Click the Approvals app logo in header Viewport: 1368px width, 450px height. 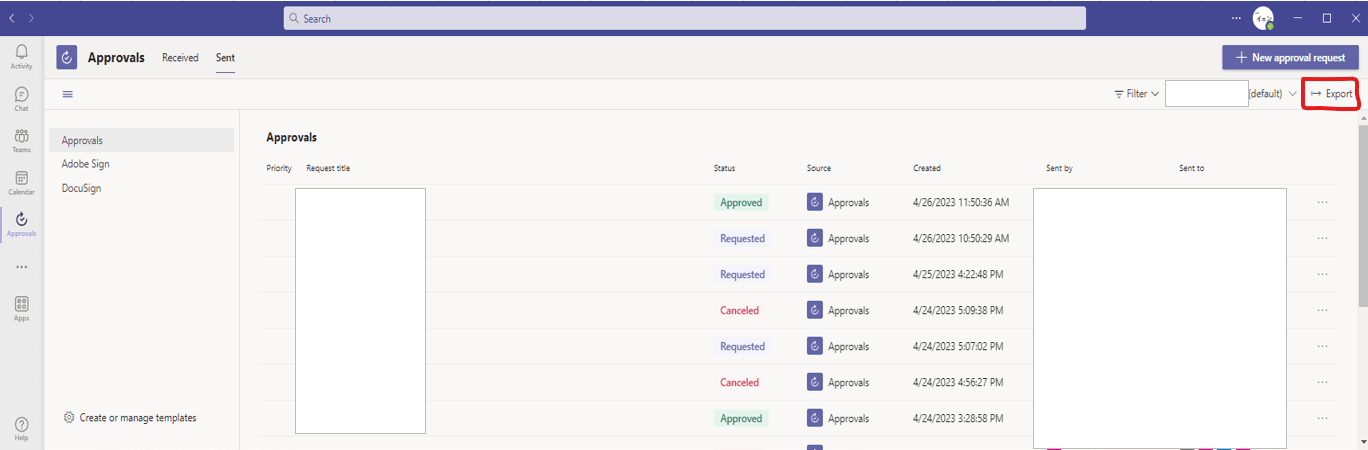pos(67,58)
